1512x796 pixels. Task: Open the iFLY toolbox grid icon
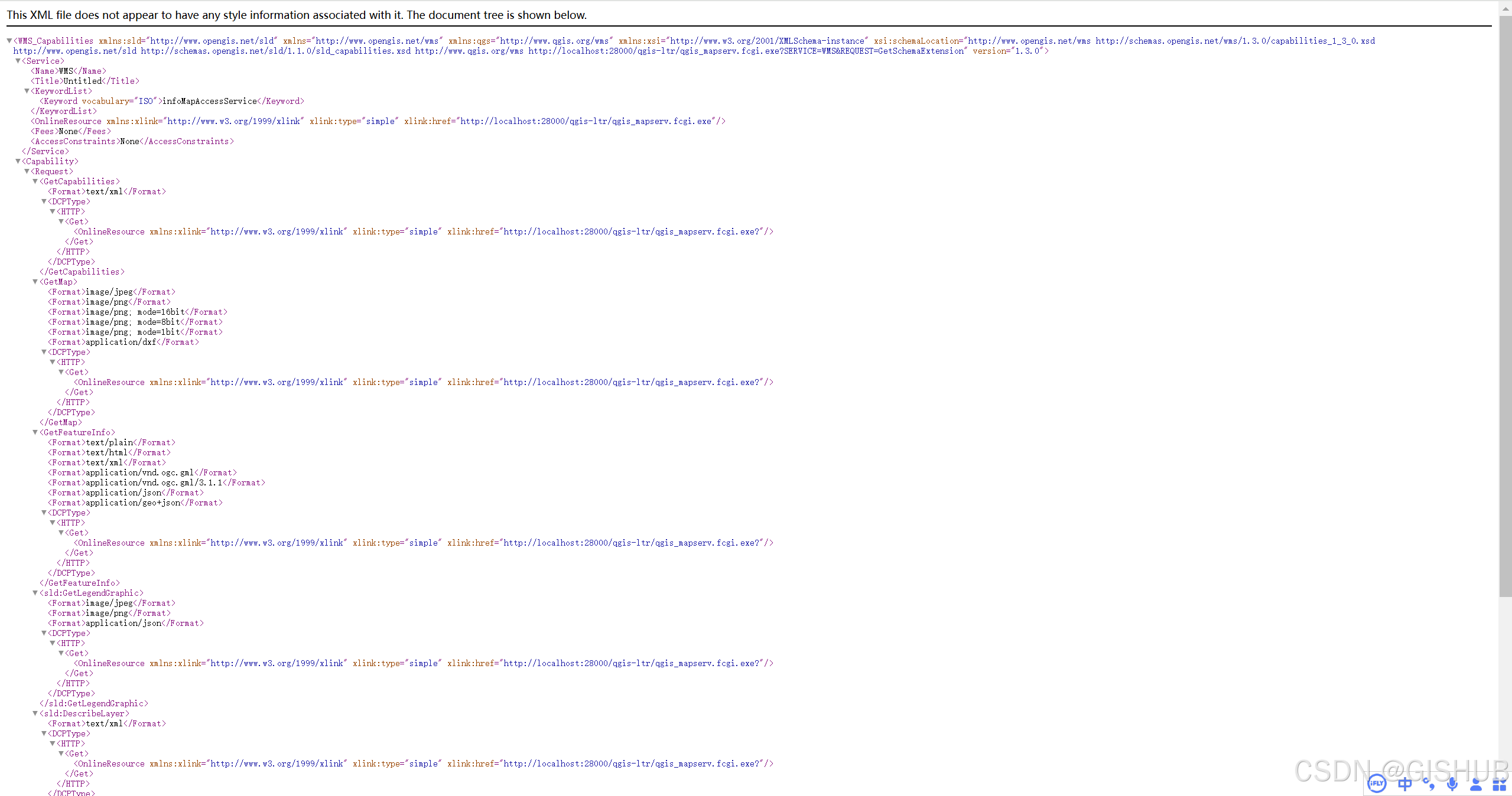[x=1499, y=784]
